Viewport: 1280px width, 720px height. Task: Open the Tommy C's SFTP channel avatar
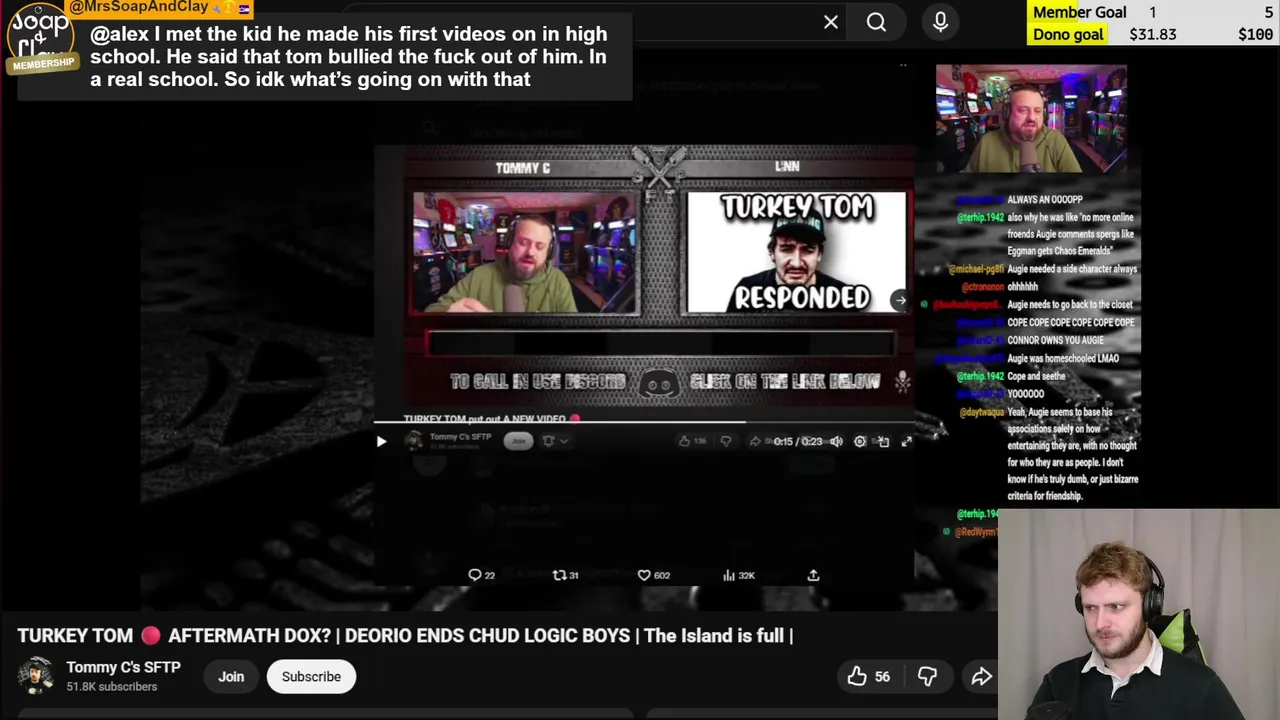pos(36,677)
